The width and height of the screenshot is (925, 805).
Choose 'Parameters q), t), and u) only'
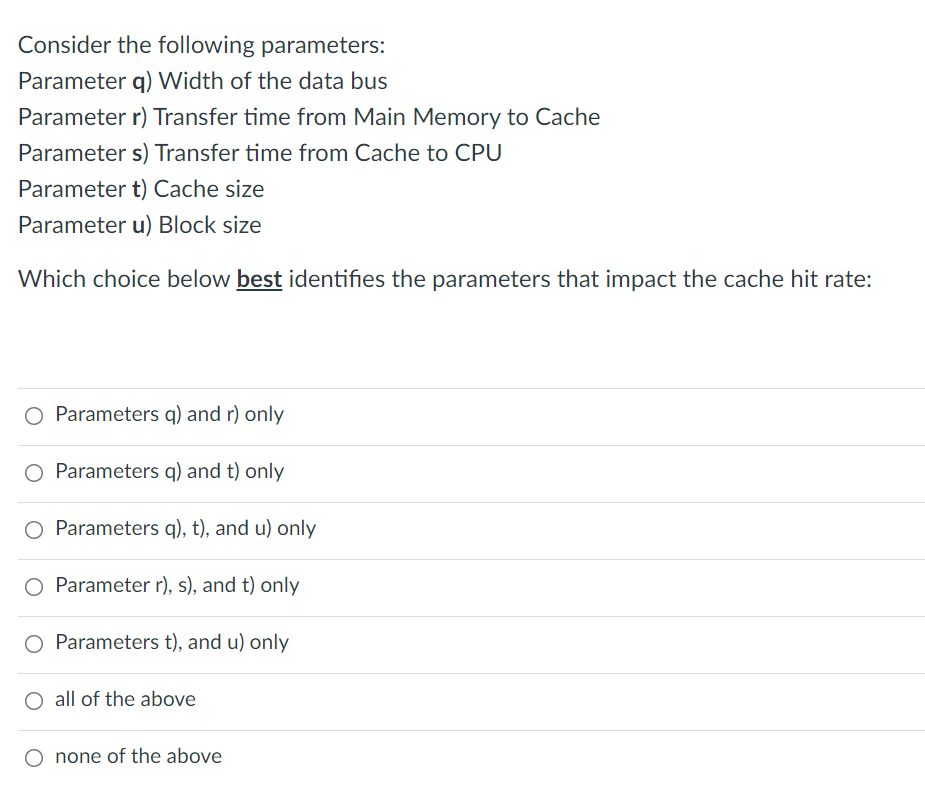(x=33, y=529)
